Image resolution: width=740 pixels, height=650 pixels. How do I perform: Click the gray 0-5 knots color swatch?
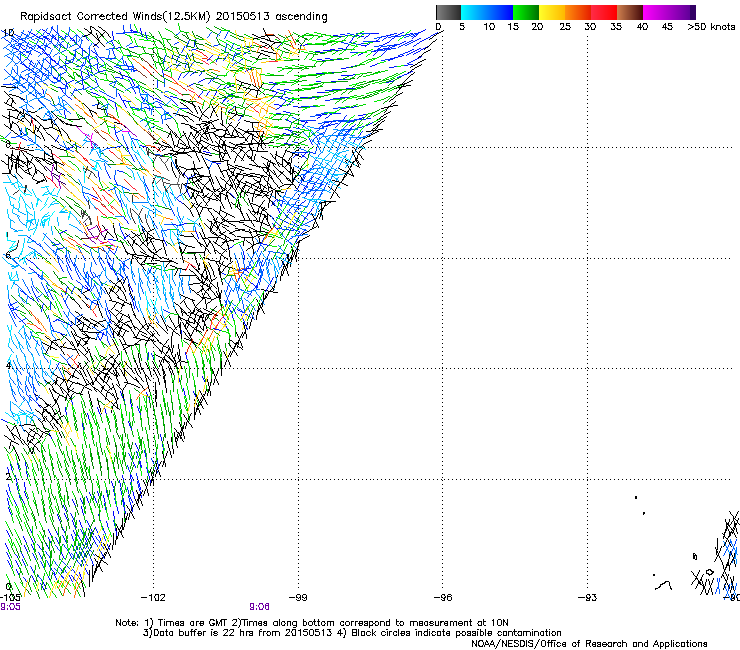pyautogui.click(x=448, y=12)
